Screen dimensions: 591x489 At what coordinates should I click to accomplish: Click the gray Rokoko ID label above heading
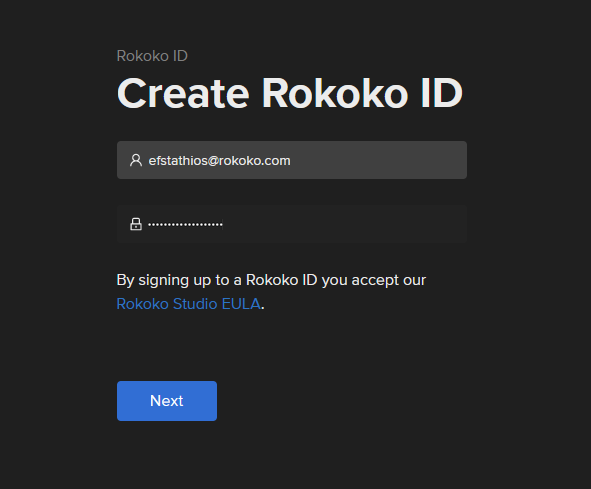click(x=152, y=56)
